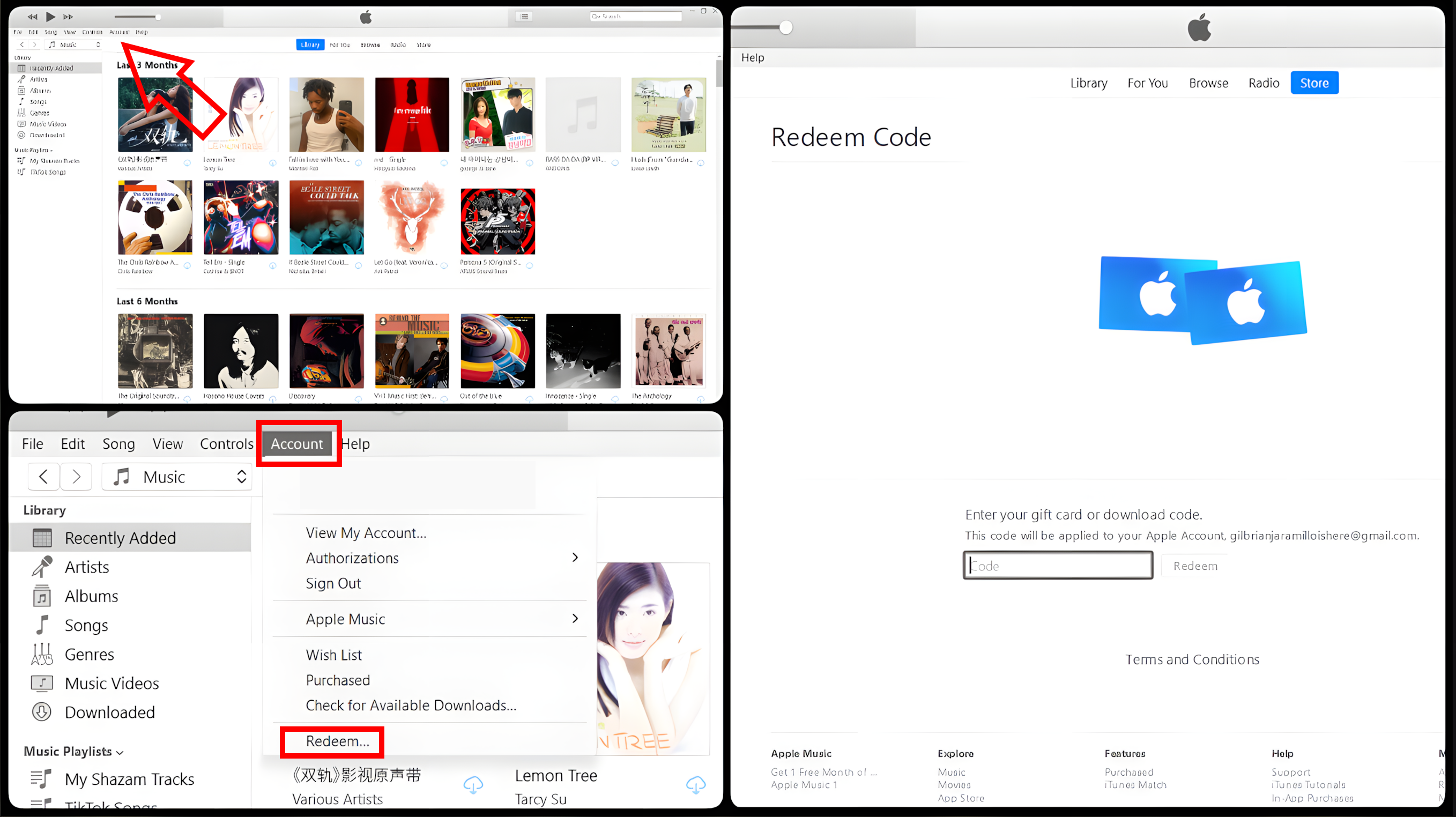The height and width of the screenshot is (817, 1456).
Task: Collapse Music Playlists chevron in the enlarged sidebar
Action: point(120,753)
